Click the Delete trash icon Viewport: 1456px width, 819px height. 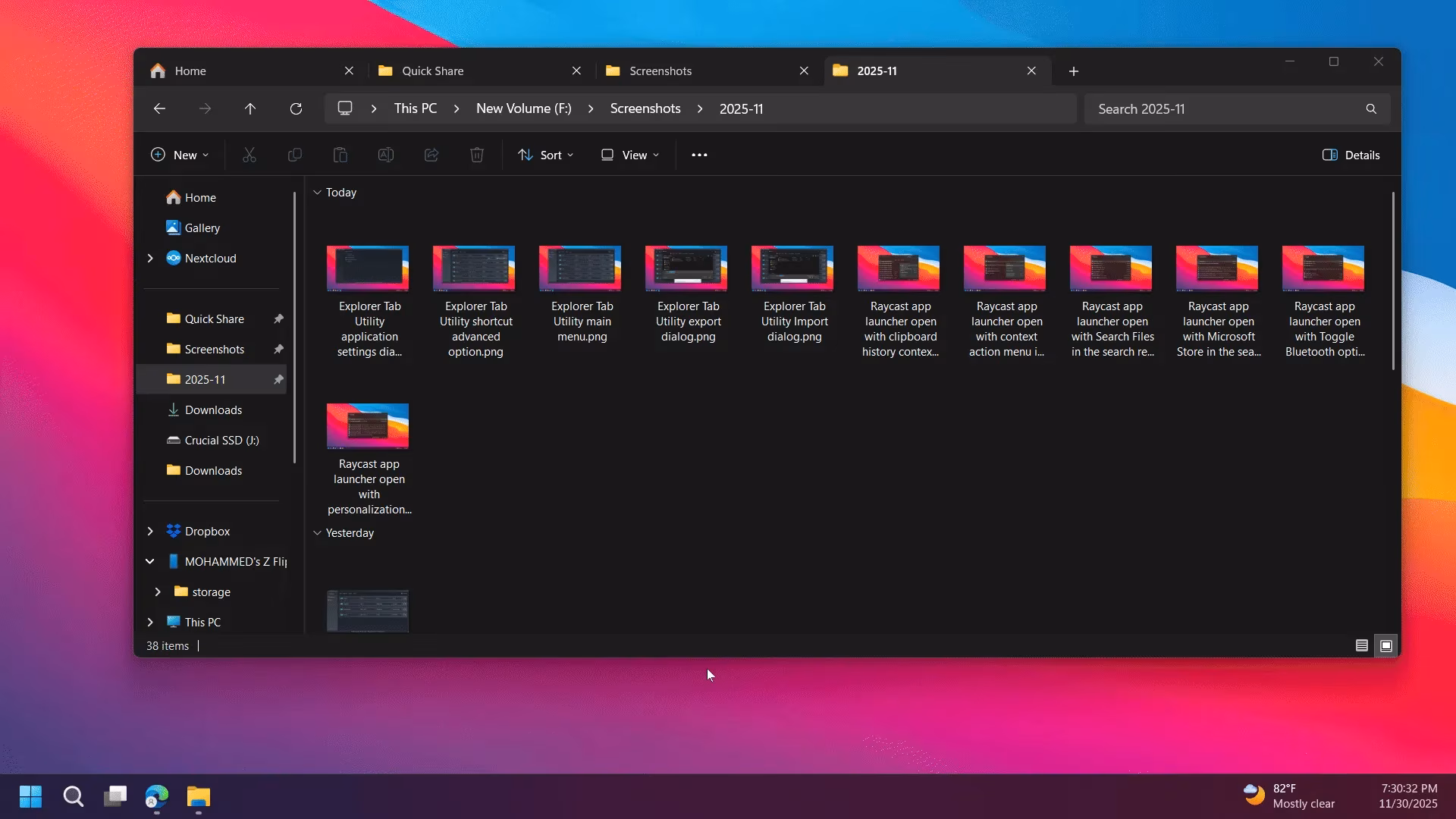pyautogui.click(x=477, y=155)
